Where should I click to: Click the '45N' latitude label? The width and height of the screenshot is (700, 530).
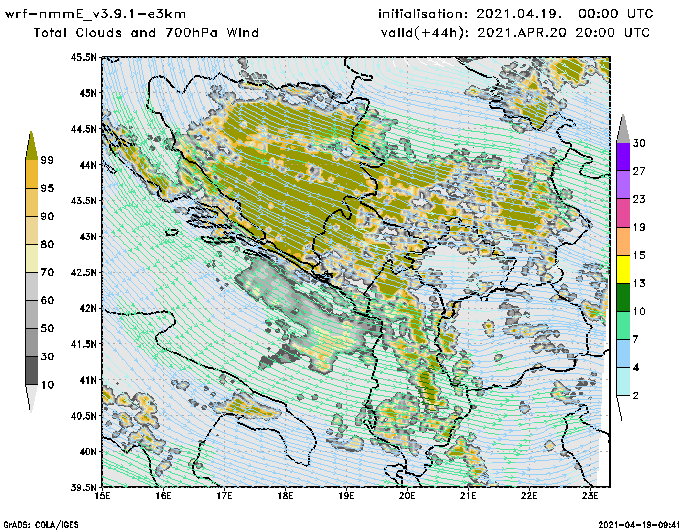pyautogui.click(x=88, y=93)
